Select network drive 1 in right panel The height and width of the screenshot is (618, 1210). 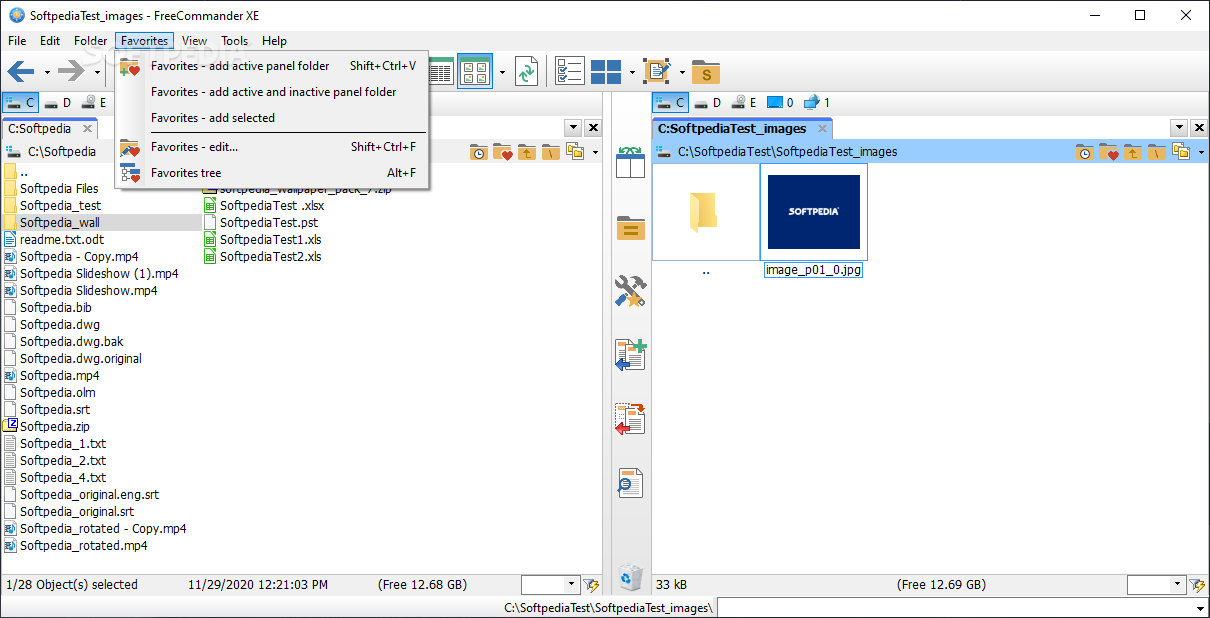tap(817, 102)
